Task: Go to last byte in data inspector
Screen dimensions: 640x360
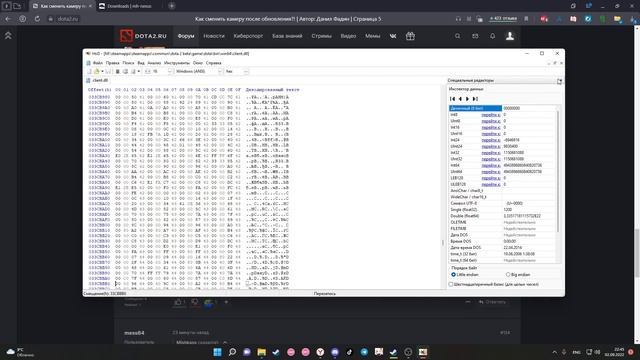Action: pos(475,99)
